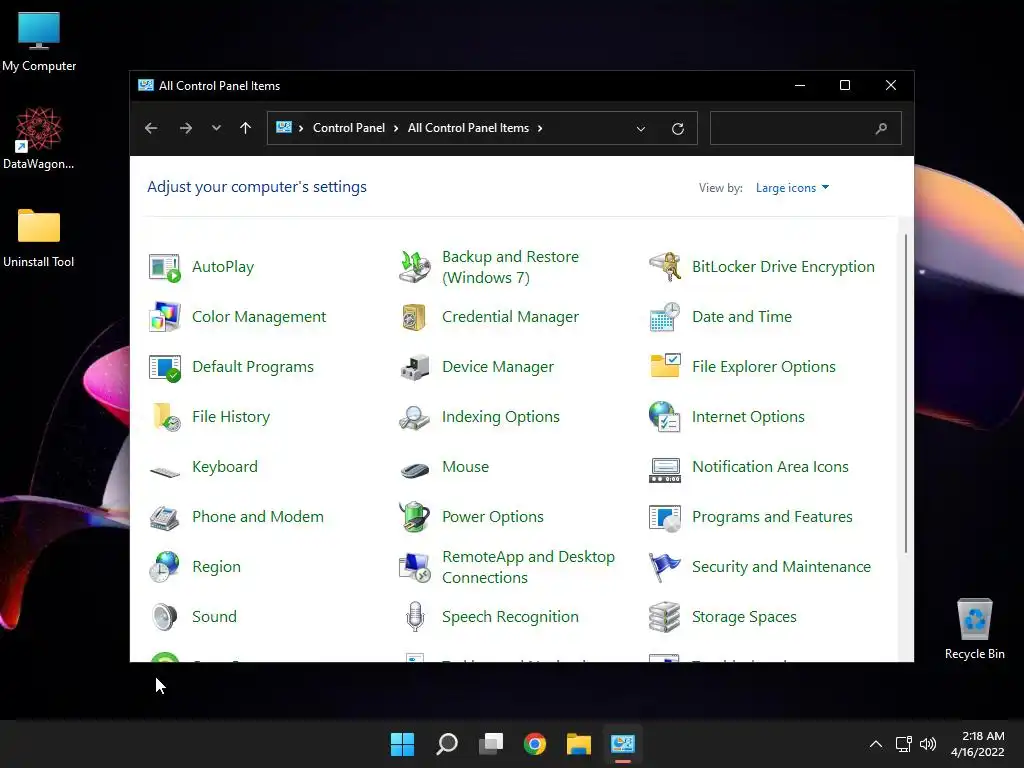1024x768 pixels.
Task: Click the Mouse icon
Action: (x=415, y=470)
